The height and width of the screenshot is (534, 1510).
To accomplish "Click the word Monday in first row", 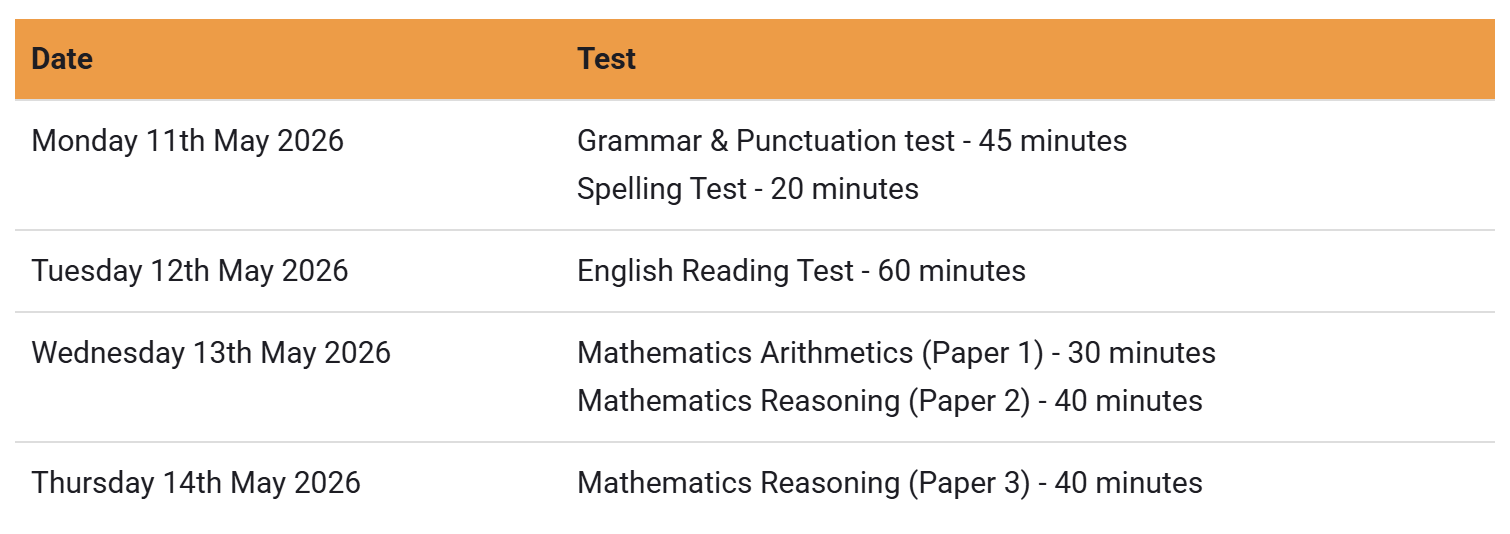I will tap(85, 141).
